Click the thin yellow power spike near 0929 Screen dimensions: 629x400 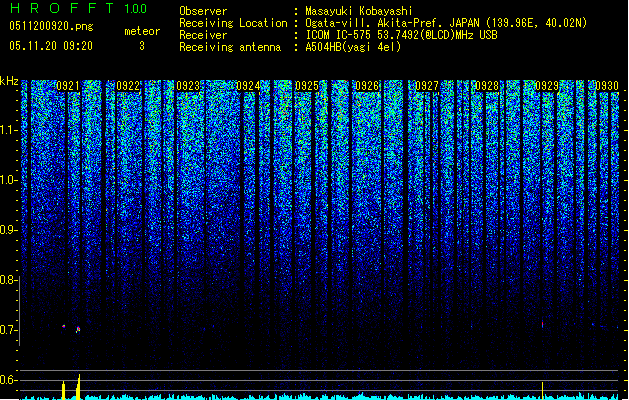pyautogui.click(x=542, y=390)
